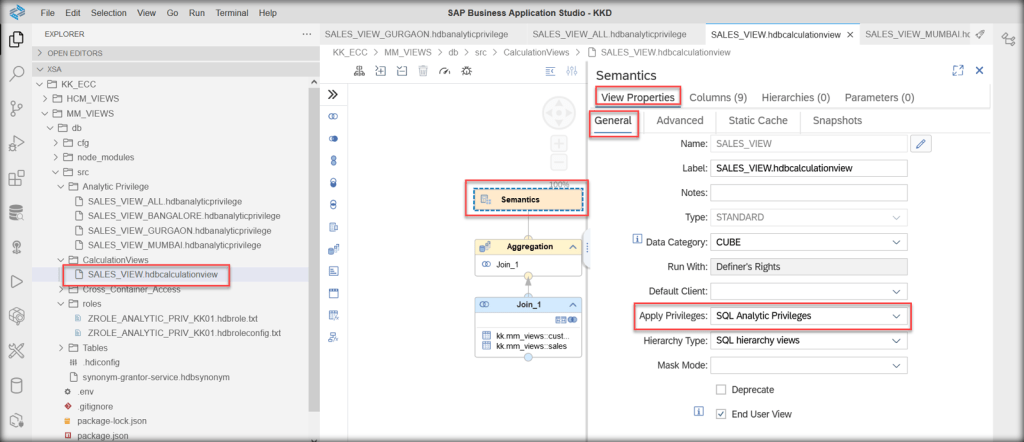Open the Extensions view in activity bar
The height and width of the screenshot is (442, 1024).
point(16,178)
